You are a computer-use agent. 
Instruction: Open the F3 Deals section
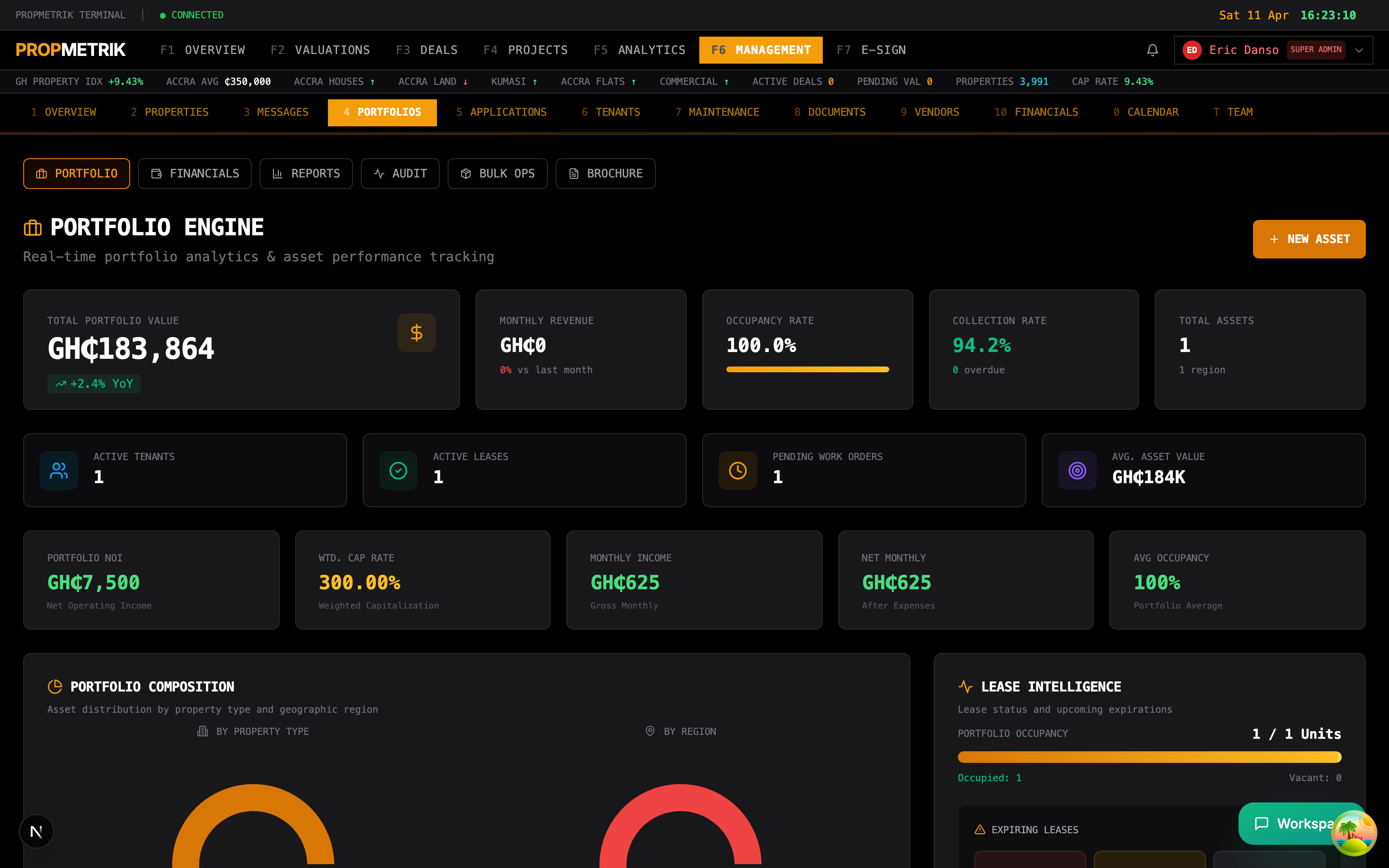click(426, 50)
